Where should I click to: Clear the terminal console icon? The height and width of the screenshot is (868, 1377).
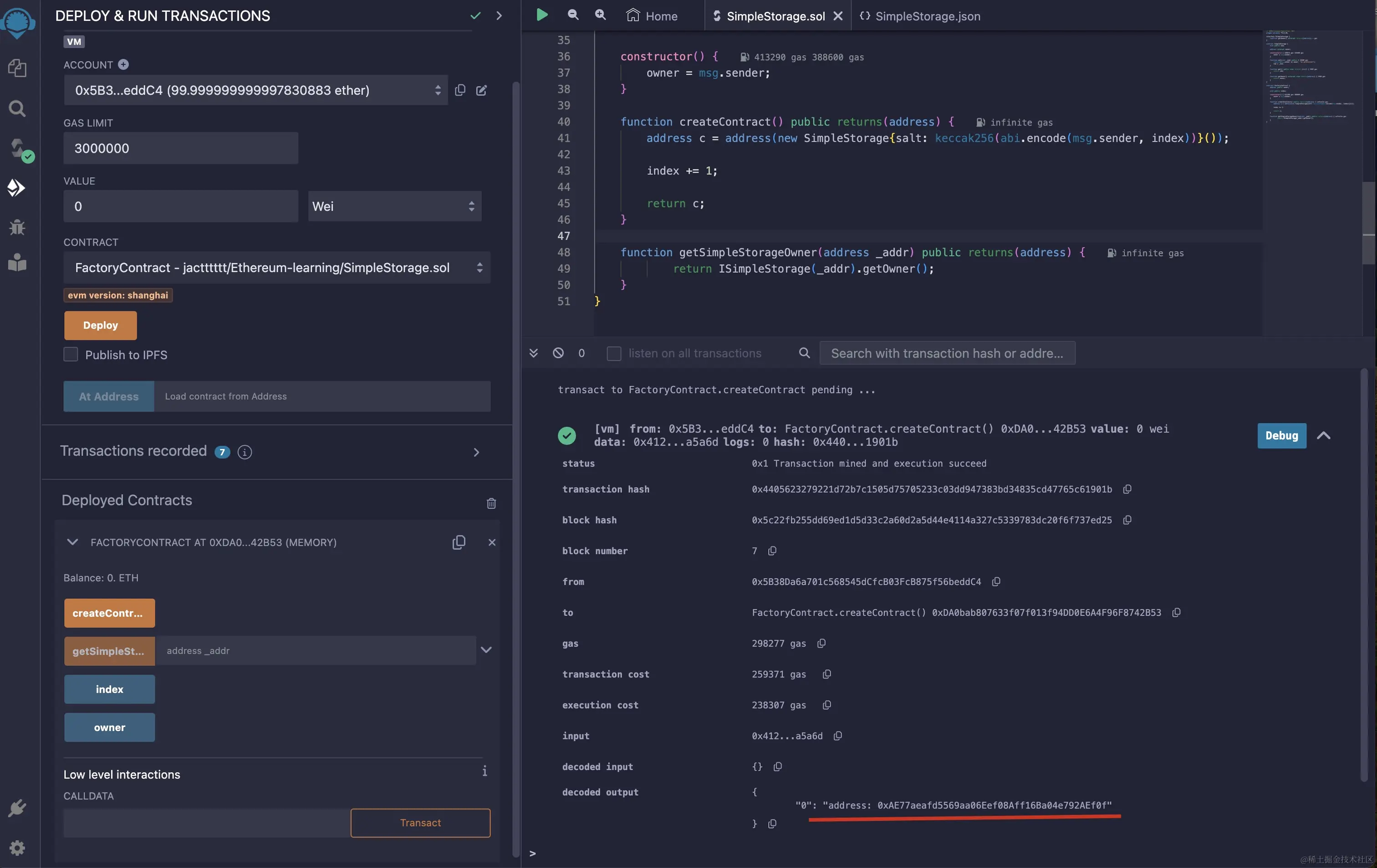[x=558, y=353]
